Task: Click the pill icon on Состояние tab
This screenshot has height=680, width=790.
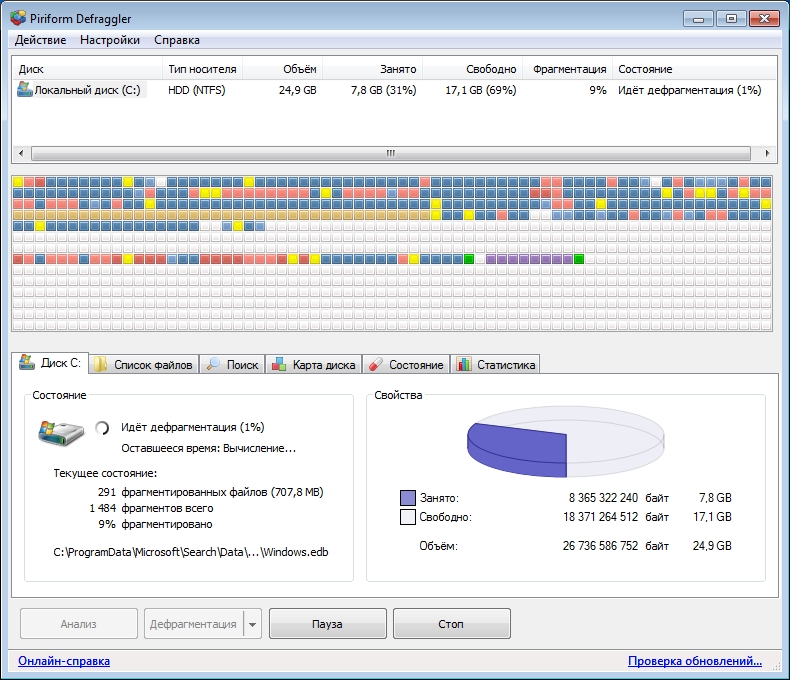Action: (x=376, y=365)
